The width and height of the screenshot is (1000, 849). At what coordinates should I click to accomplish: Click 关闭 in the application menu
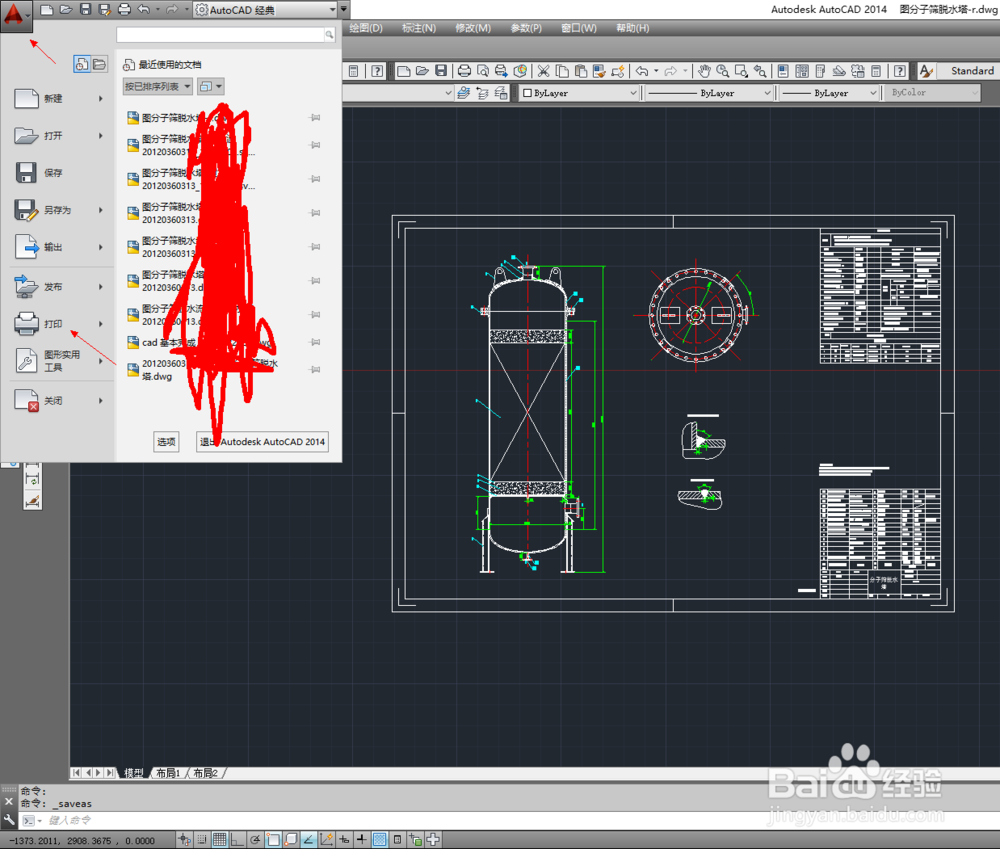point(58,401)
